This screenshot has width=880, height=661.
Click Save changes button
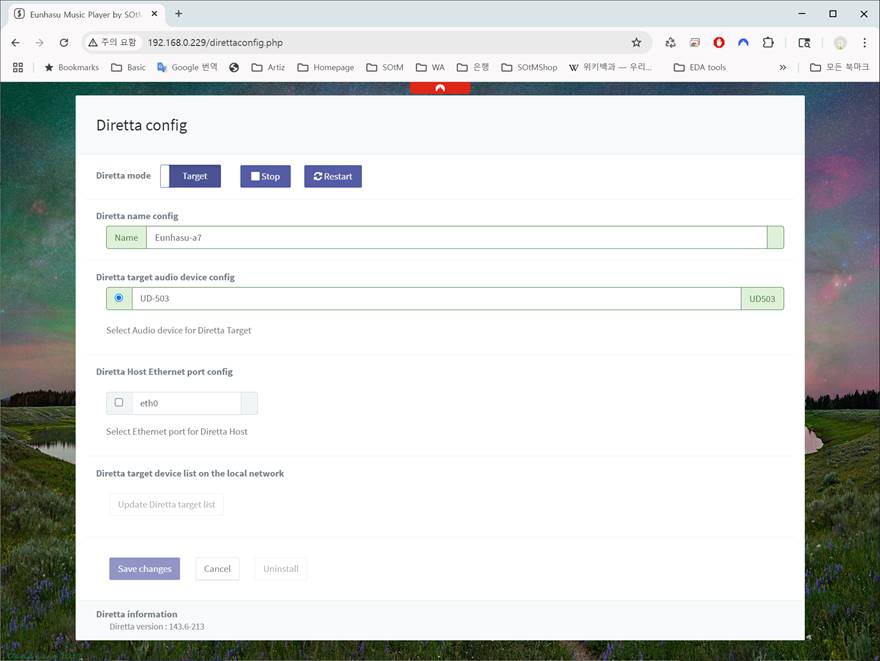point(144,569)
